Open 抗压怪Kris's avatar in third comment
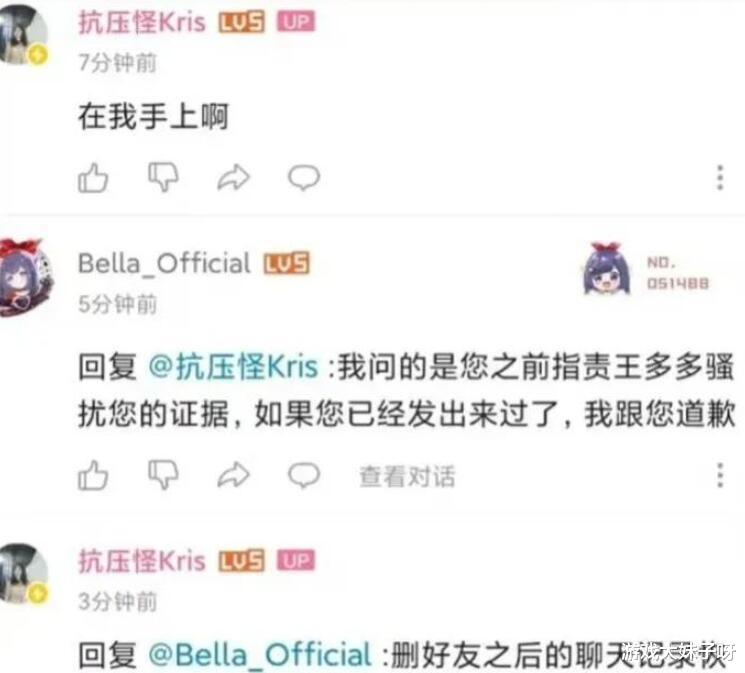745x673 pixels. 23,573
